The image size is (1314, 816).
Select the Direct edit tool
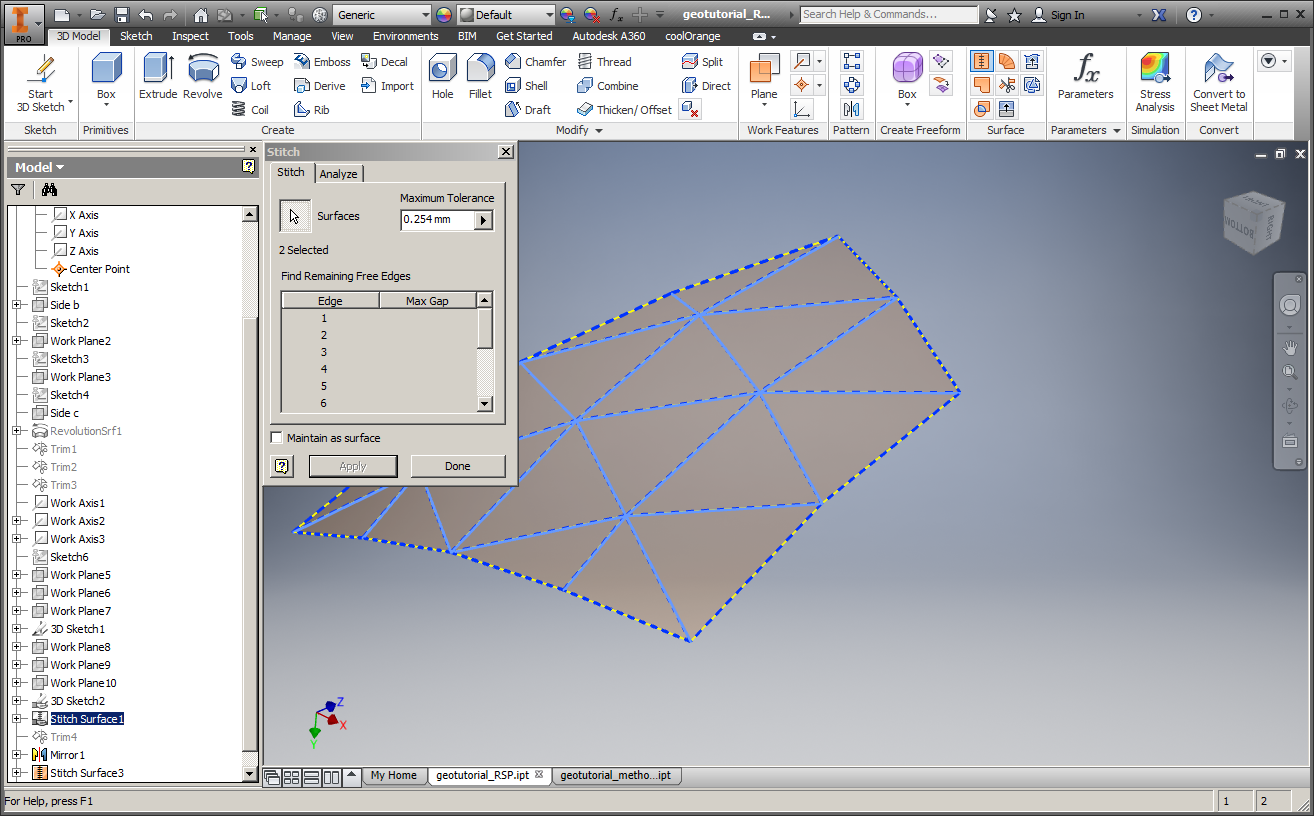[706, 86]
